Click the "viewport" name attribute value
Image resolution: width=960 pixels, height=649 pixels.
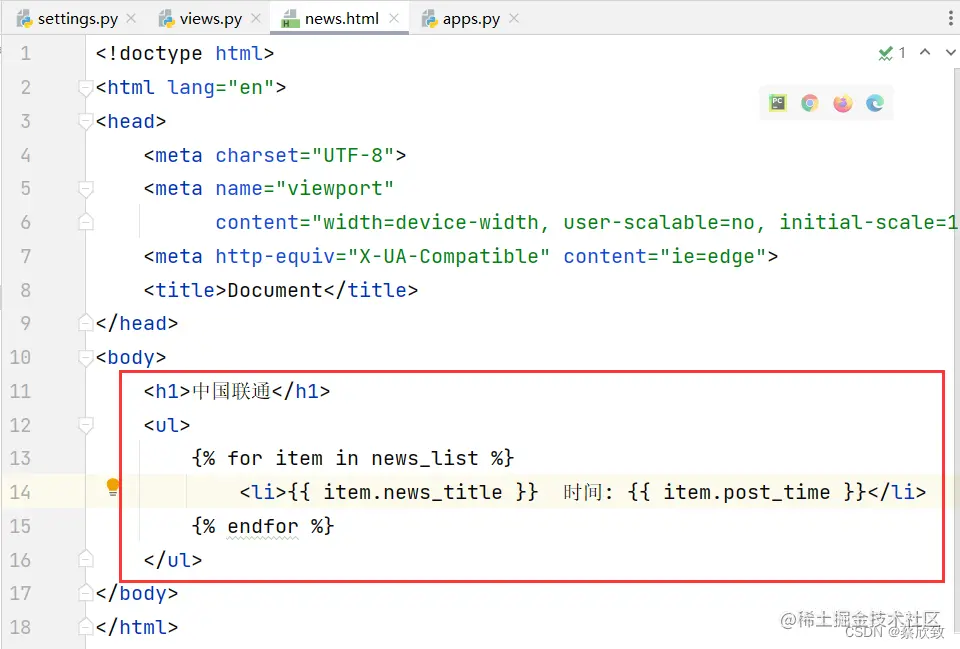pos(335,189)
